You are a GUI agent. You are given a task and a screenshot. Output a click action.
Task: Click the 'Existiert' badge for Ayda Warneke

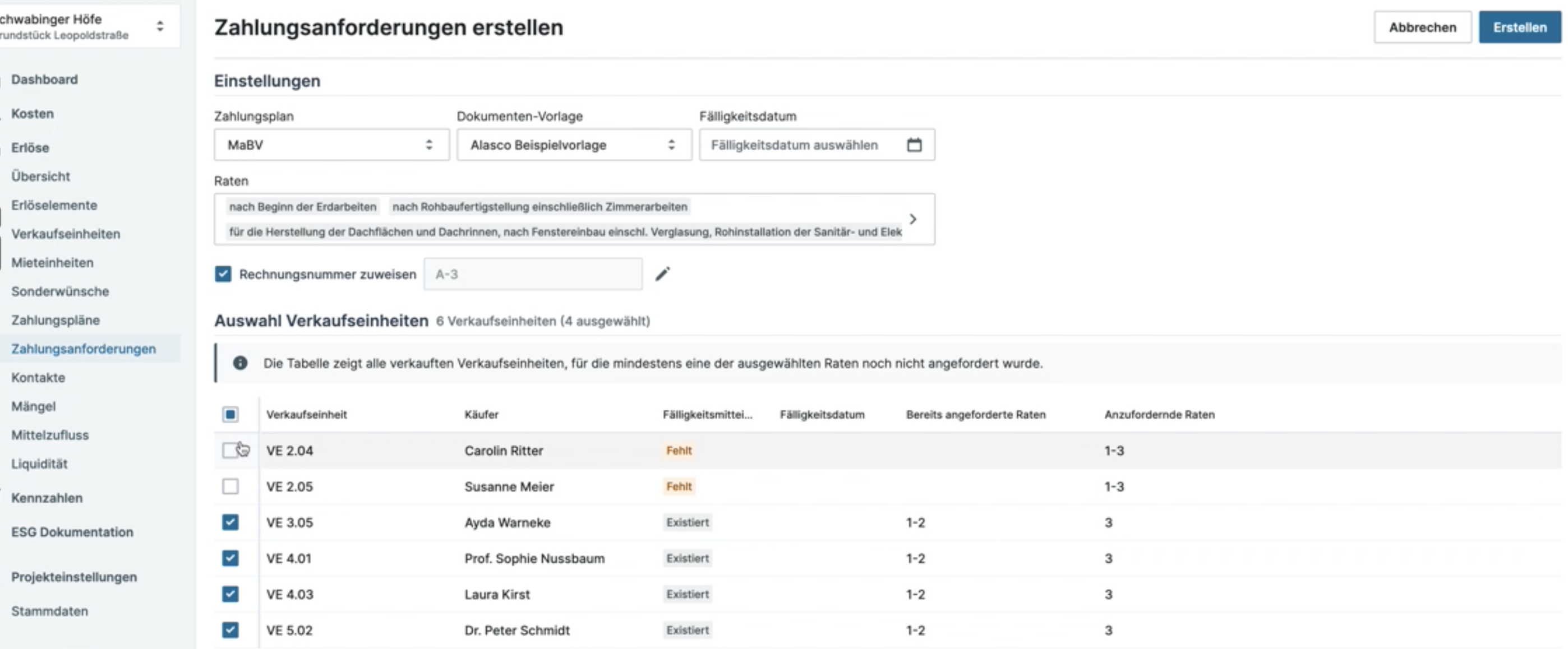click(x=687, y=522)
